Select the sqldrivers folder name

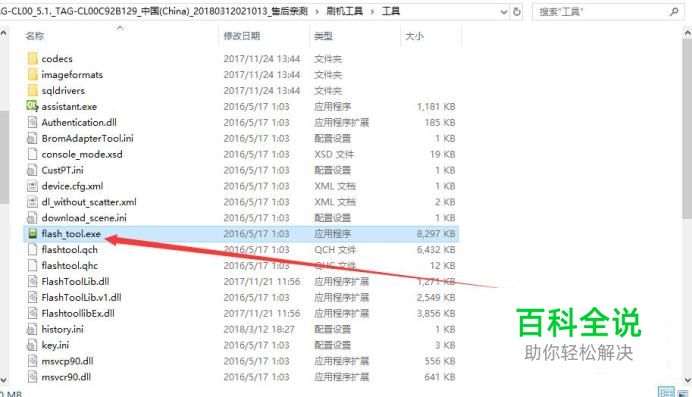(63, 90)
